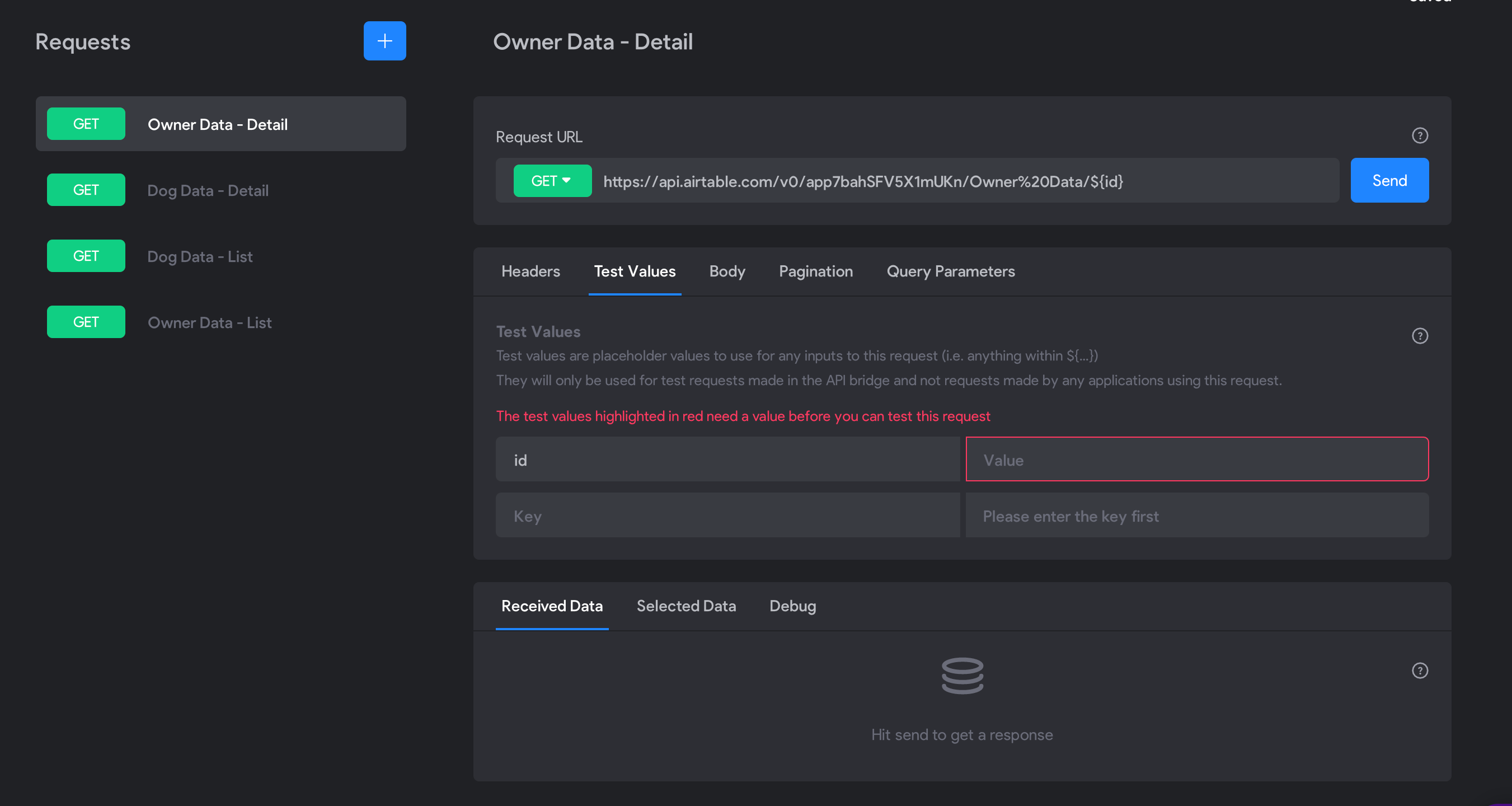
Task: Go to the Pagination tab
Action: (x=815, y=271)
